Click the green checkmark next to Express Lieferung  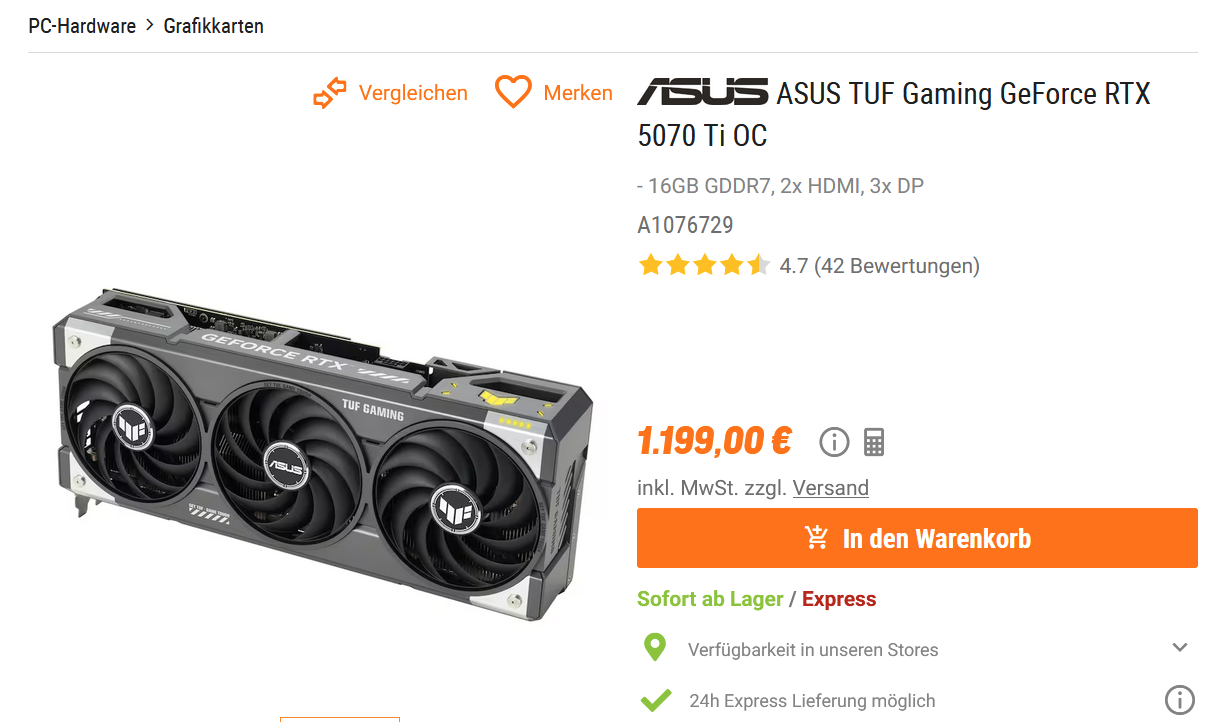pyautogui.click(x=656, y=700)
